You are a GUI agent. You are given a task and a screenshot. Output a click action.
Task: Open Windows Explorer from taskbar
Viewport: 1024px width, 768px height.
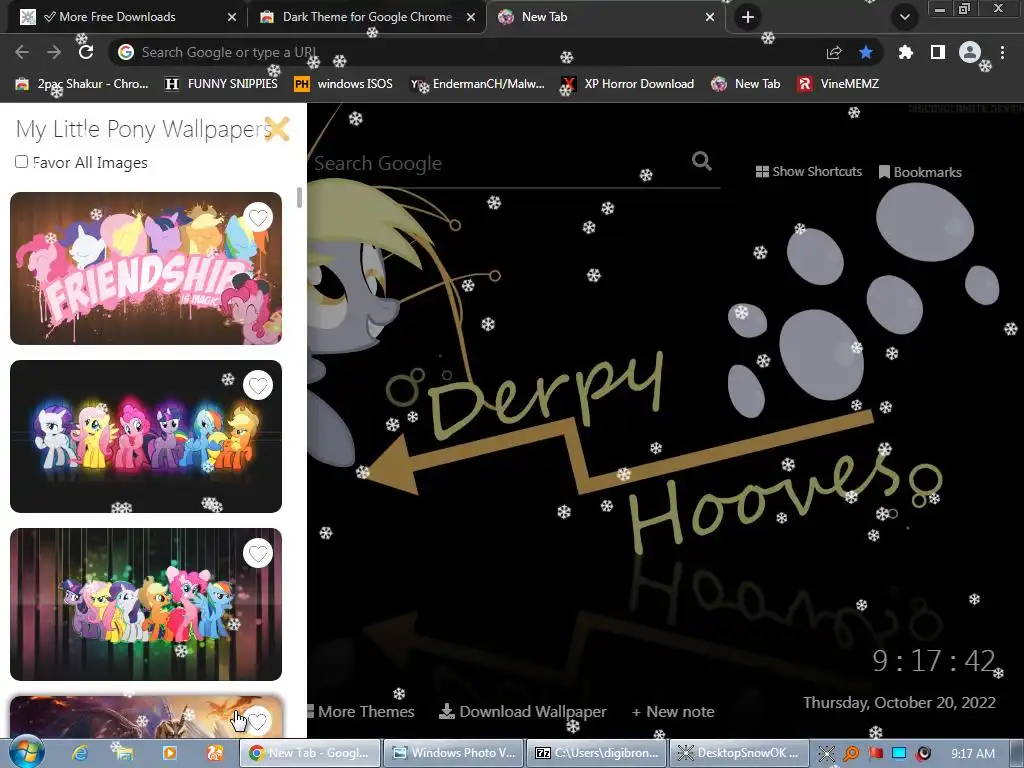coord(123,754)
